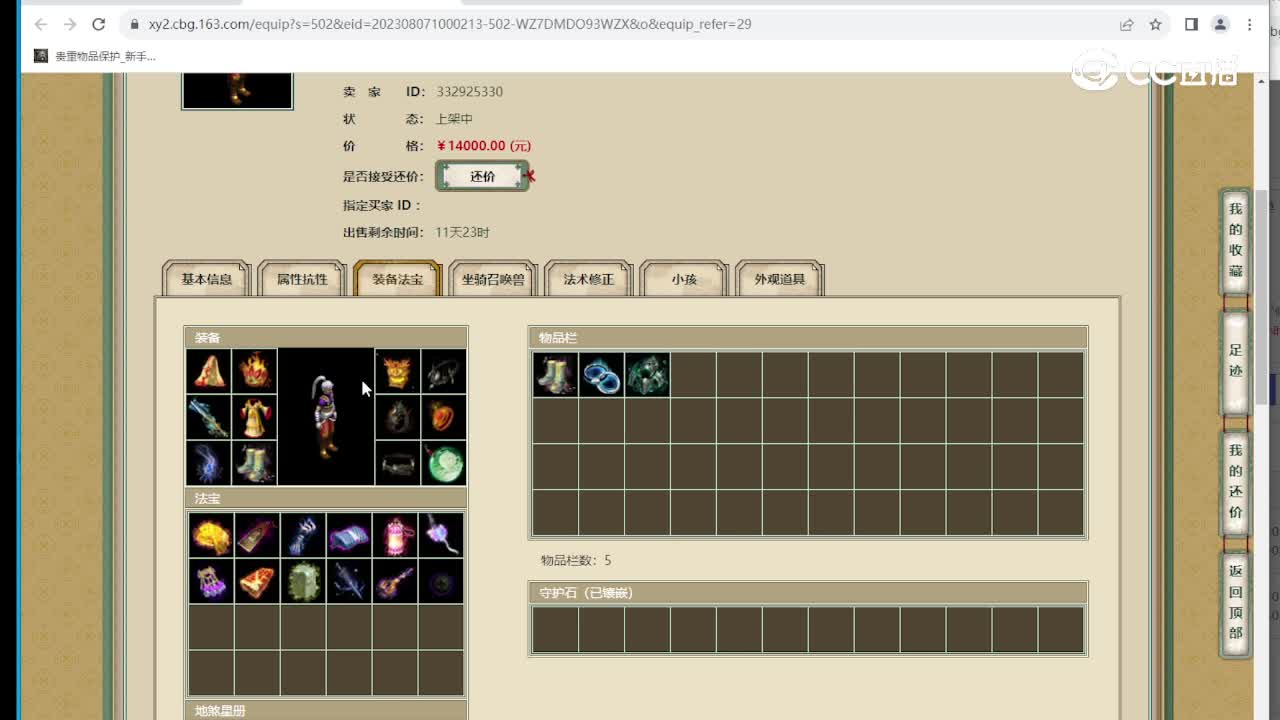Bookmark this page with the star icon
The height and width of the screenshot is (720, 1280).
click(x=1155, y=24)
